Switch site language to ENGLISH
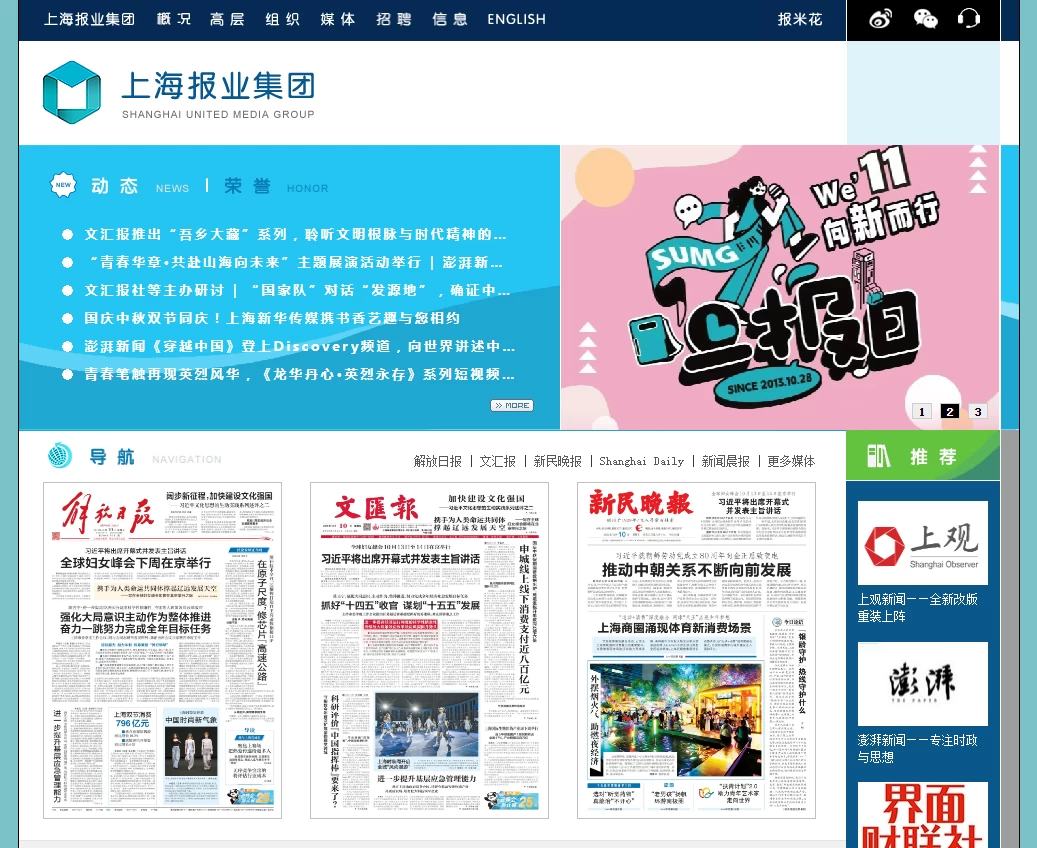 [516, 19]
